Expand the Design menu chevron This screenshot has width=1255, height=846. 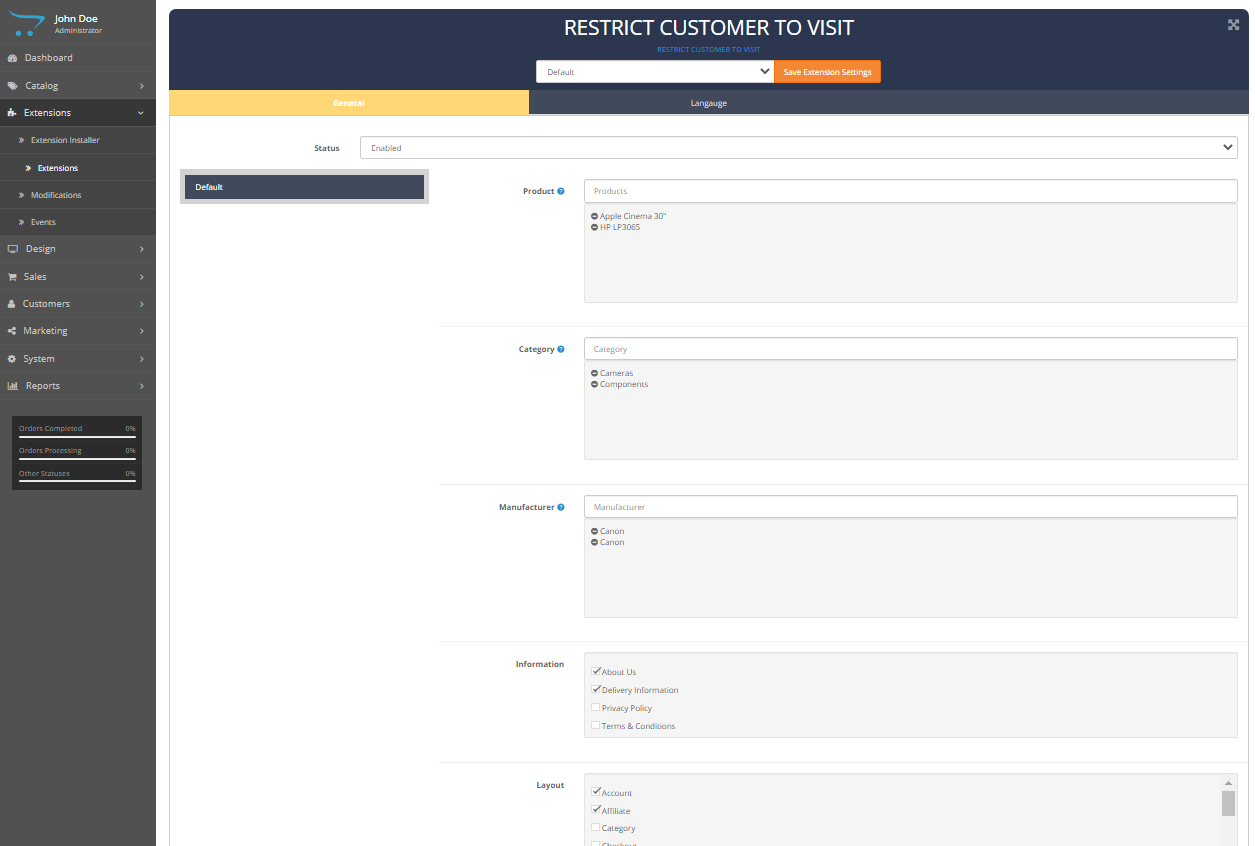[141, 249]
